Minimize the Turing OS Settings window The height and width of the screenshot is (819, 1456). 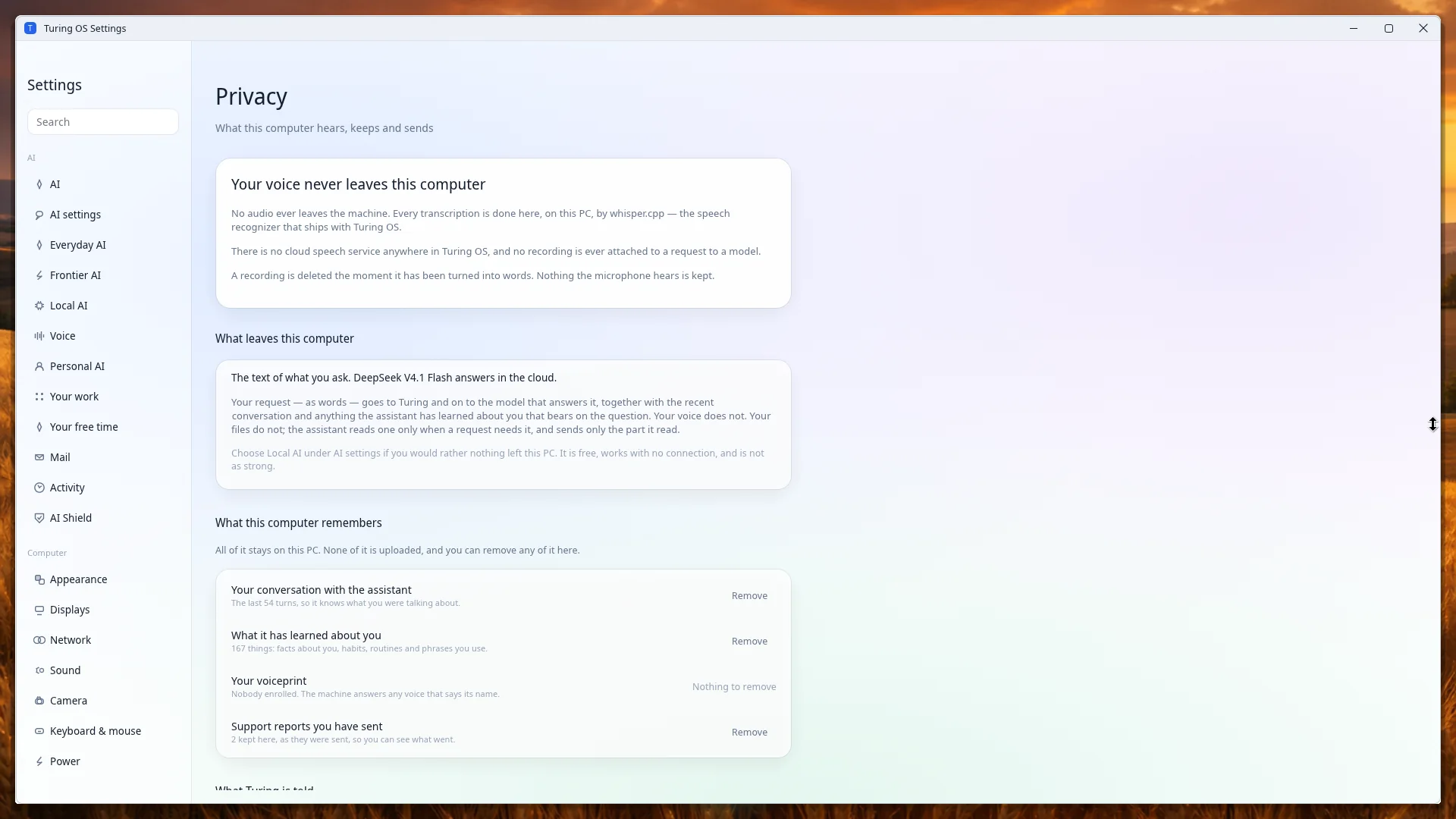(1353, 28)
